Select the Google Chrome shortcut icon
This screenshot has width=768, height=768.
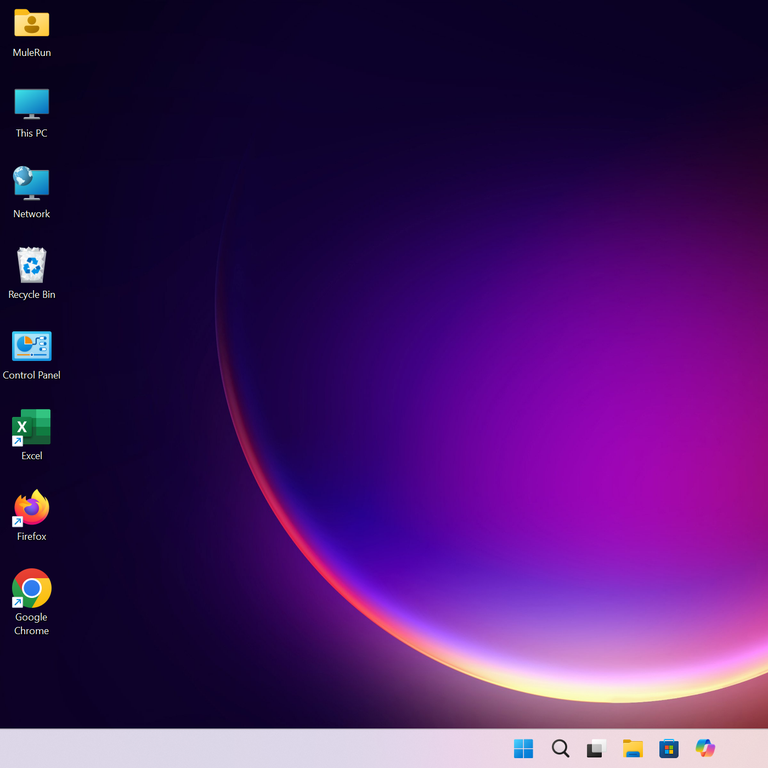point(31,589)
